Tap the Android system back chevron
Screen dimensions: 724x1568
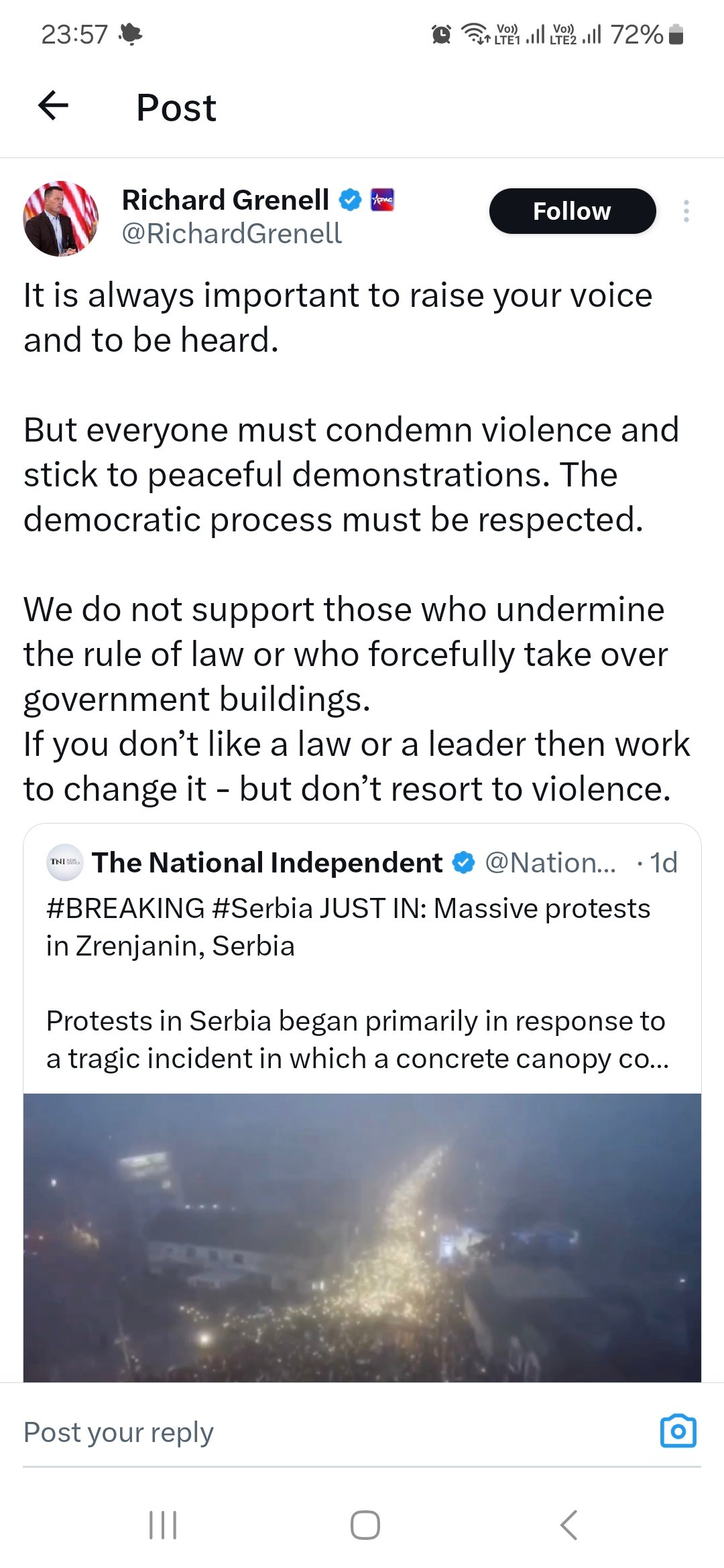point(568,1525)
